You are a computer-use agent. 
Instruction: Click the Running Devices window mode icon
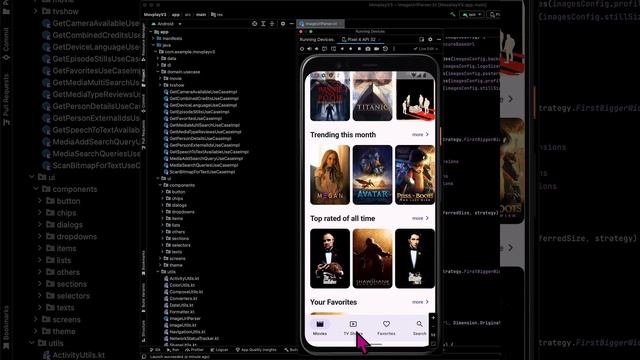(422, 40)
